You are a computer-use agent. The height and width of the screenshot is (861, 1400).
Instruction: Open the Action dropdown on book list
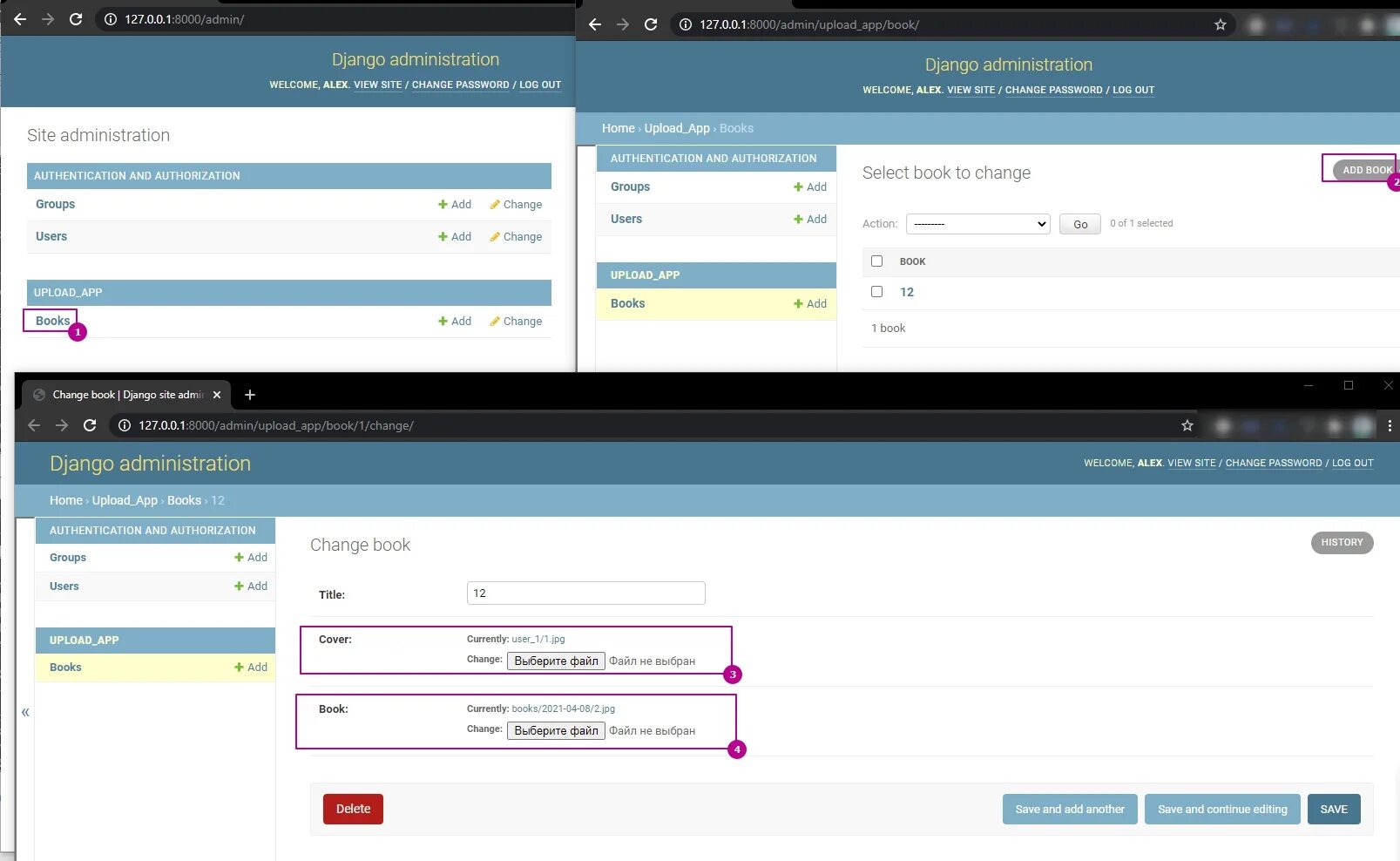coord(977,224)
